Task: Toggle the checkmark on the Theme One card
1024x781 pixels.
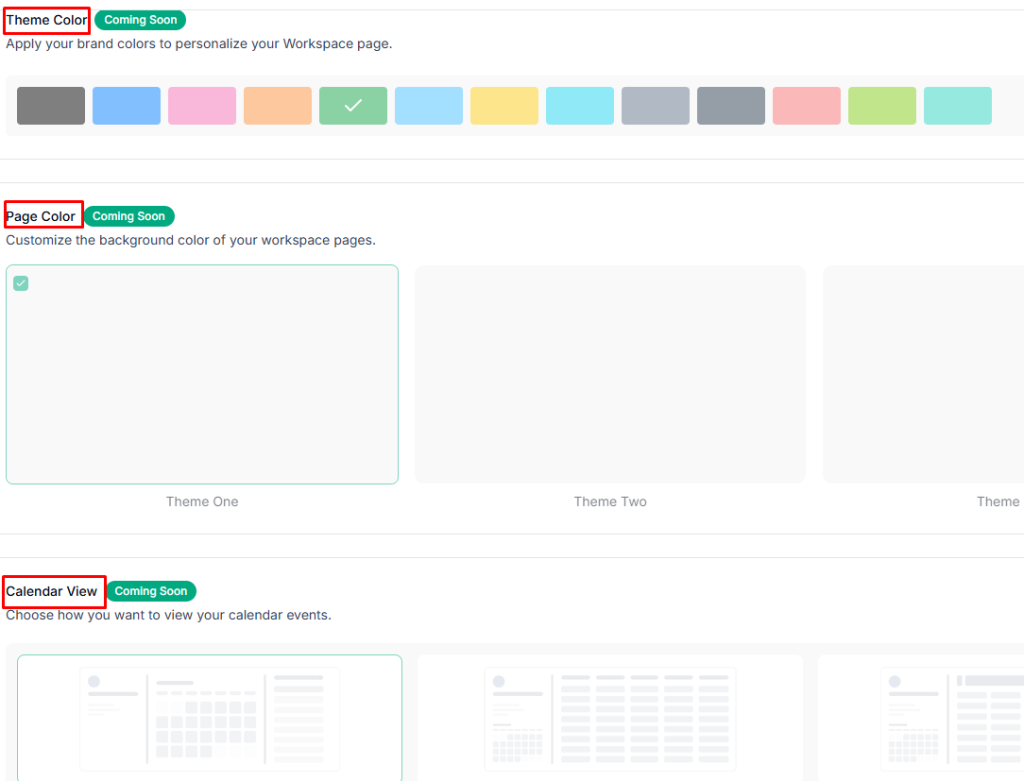Action: point(21,283)
